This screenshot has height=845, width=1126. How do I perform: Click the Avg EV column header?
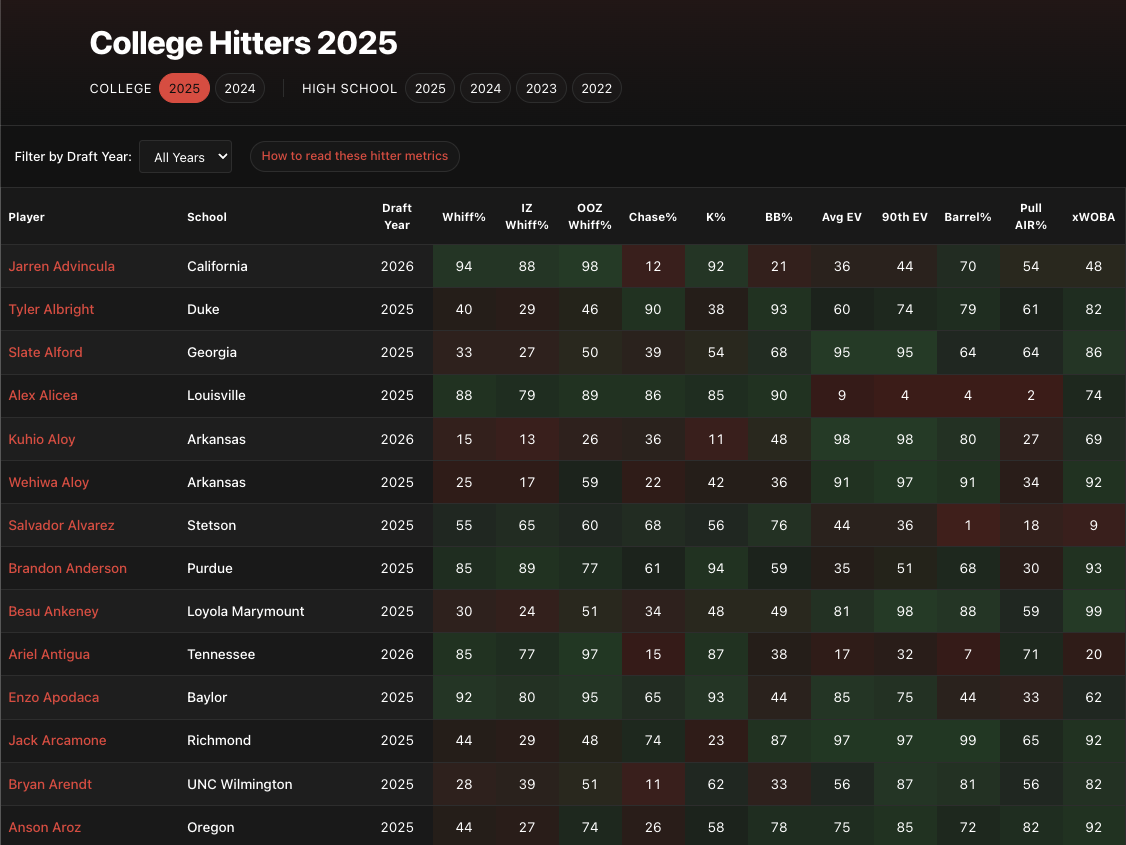click(x=841, y=216)
